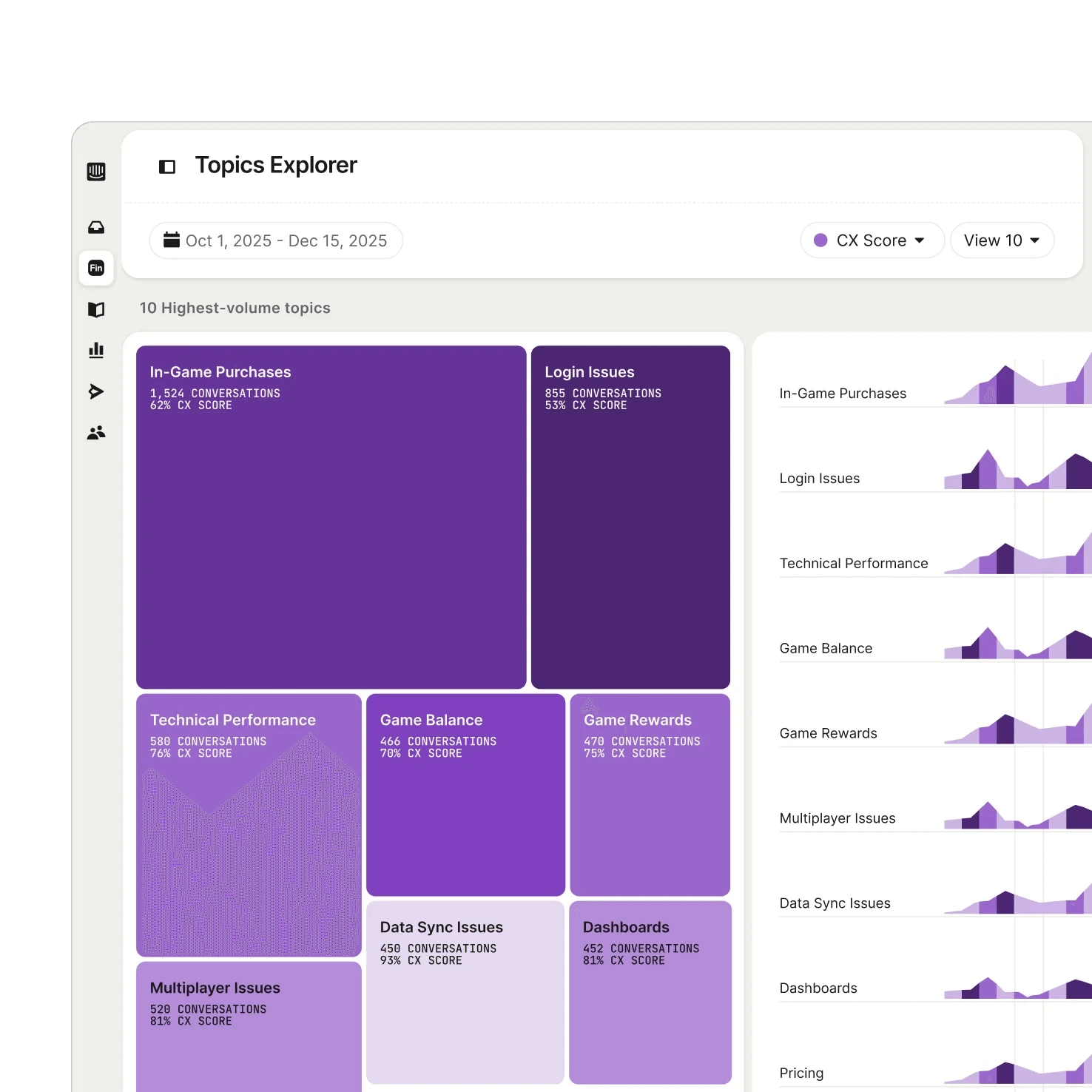
Task: Click Login Issues in the trends list
Action: [820, 479]
